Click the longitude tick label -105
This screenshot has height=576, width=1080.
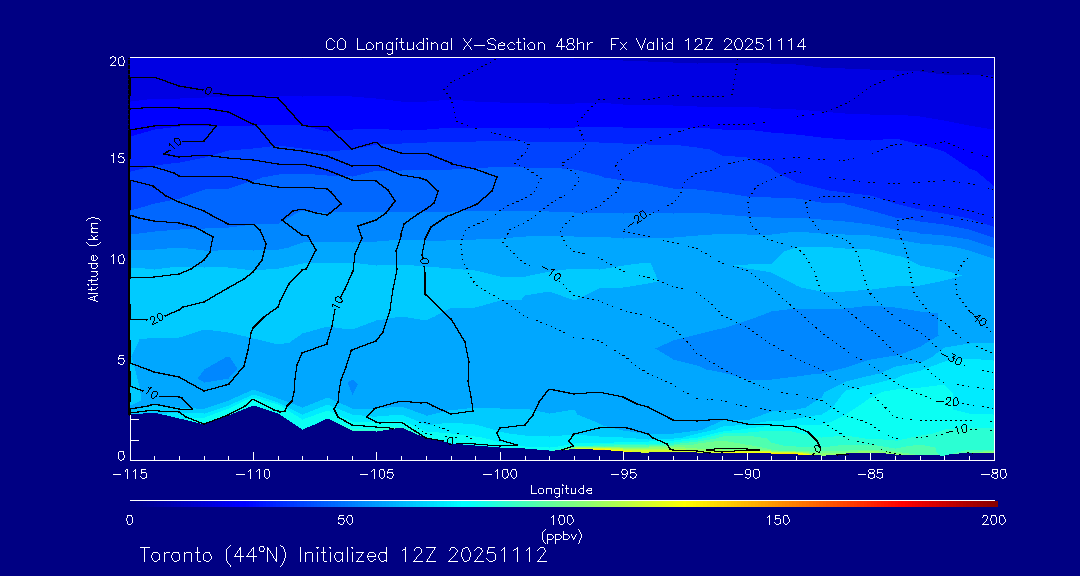[376, 474]
